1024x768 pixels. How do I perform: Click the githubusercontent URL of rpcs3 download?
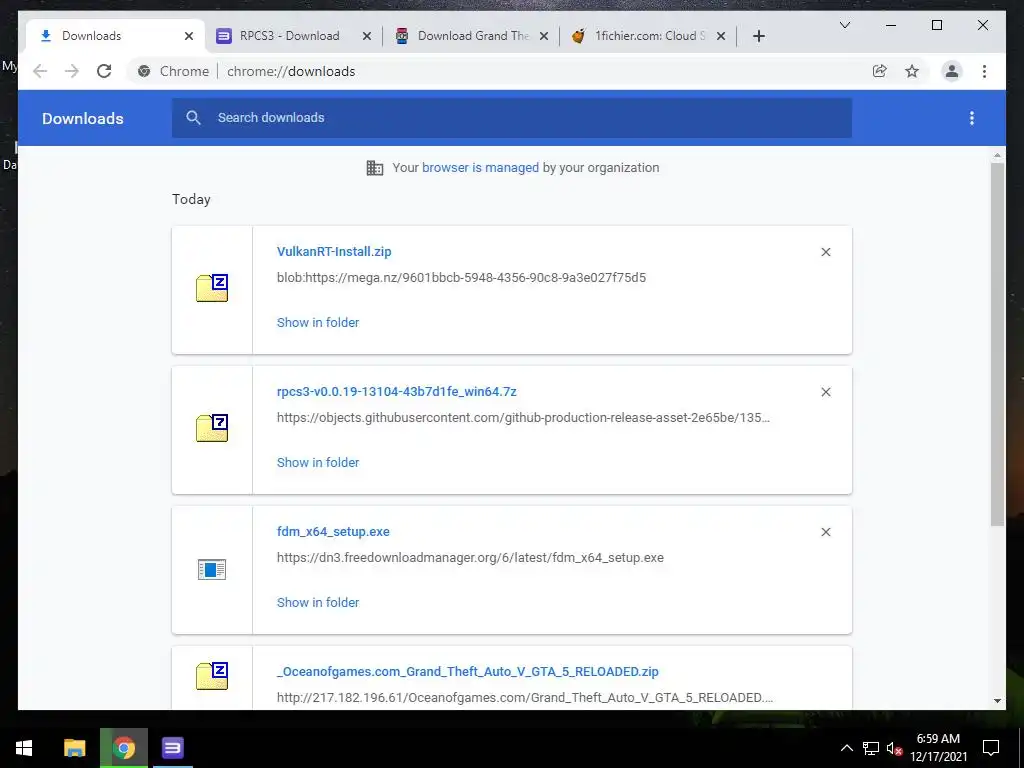523,418
